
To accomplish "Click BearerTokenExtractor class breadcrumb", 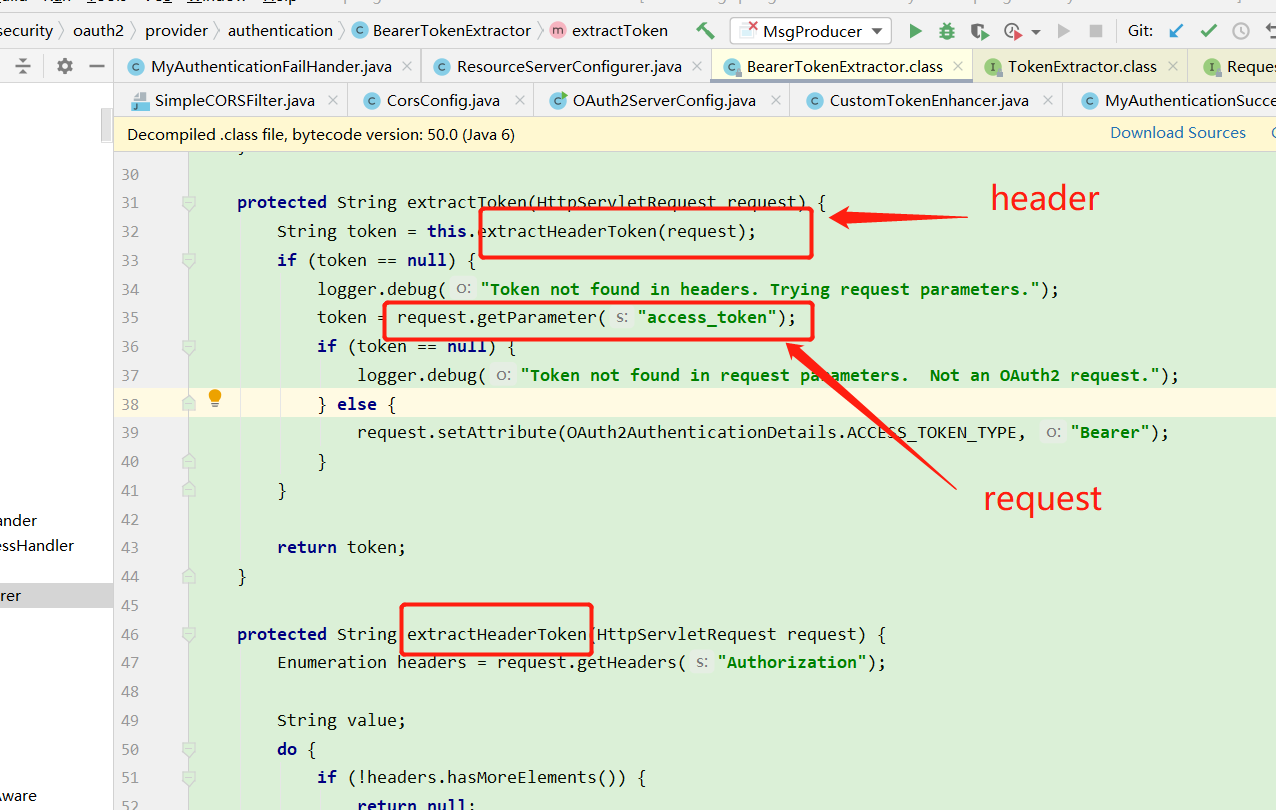I will coord(451,31).
